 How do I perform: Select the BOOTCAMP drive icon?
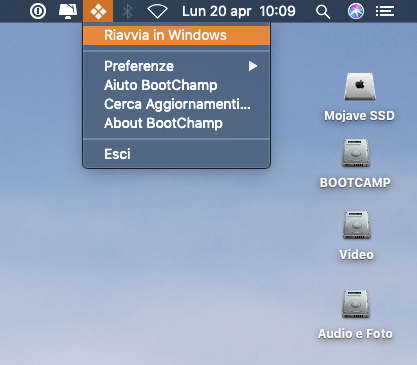click(356, 153)
